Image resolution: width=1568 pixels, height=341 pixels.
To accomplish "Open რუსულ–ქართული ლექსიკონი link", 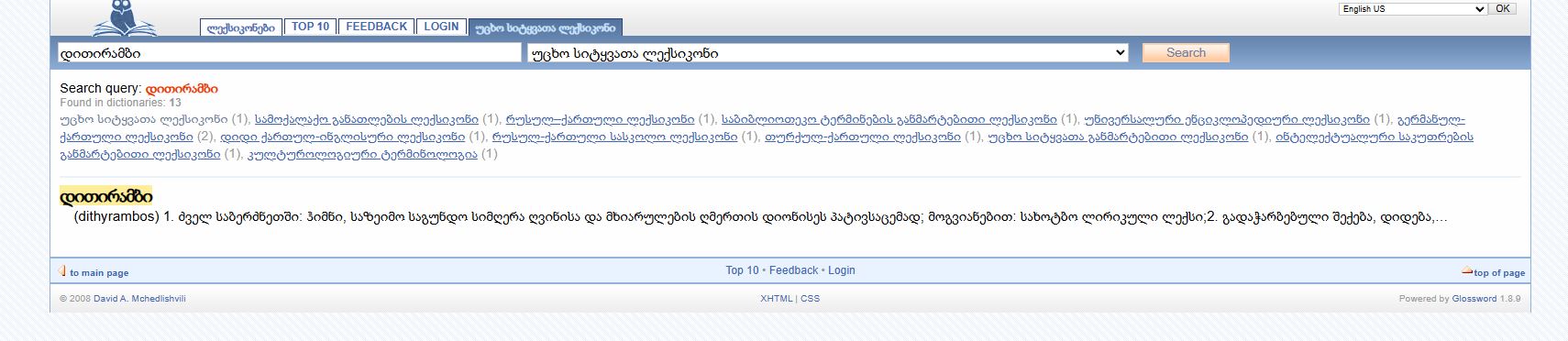I will click(600, 119).
